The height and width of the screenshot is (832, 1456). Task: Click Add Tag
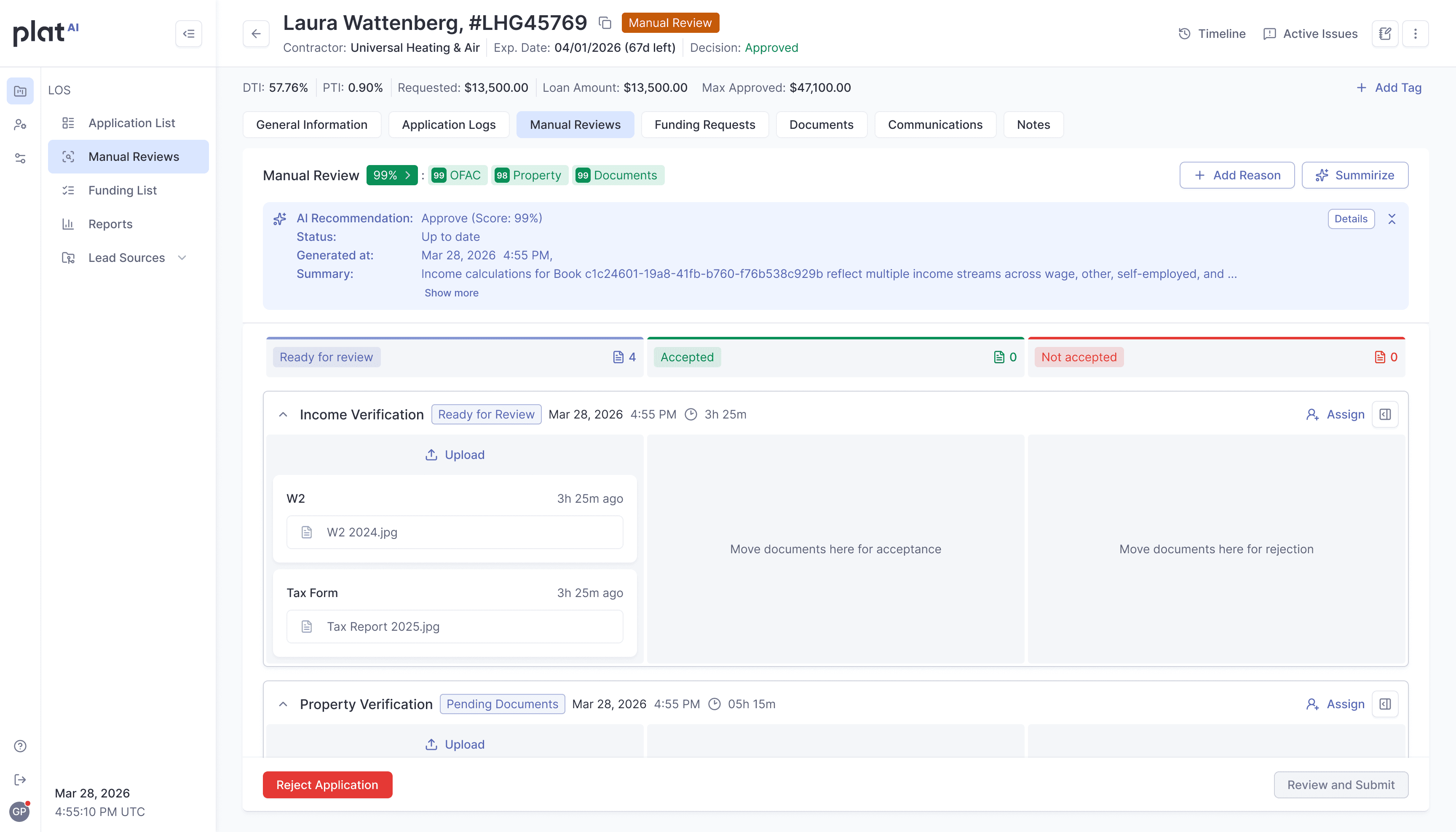(x=1389, y=88)
